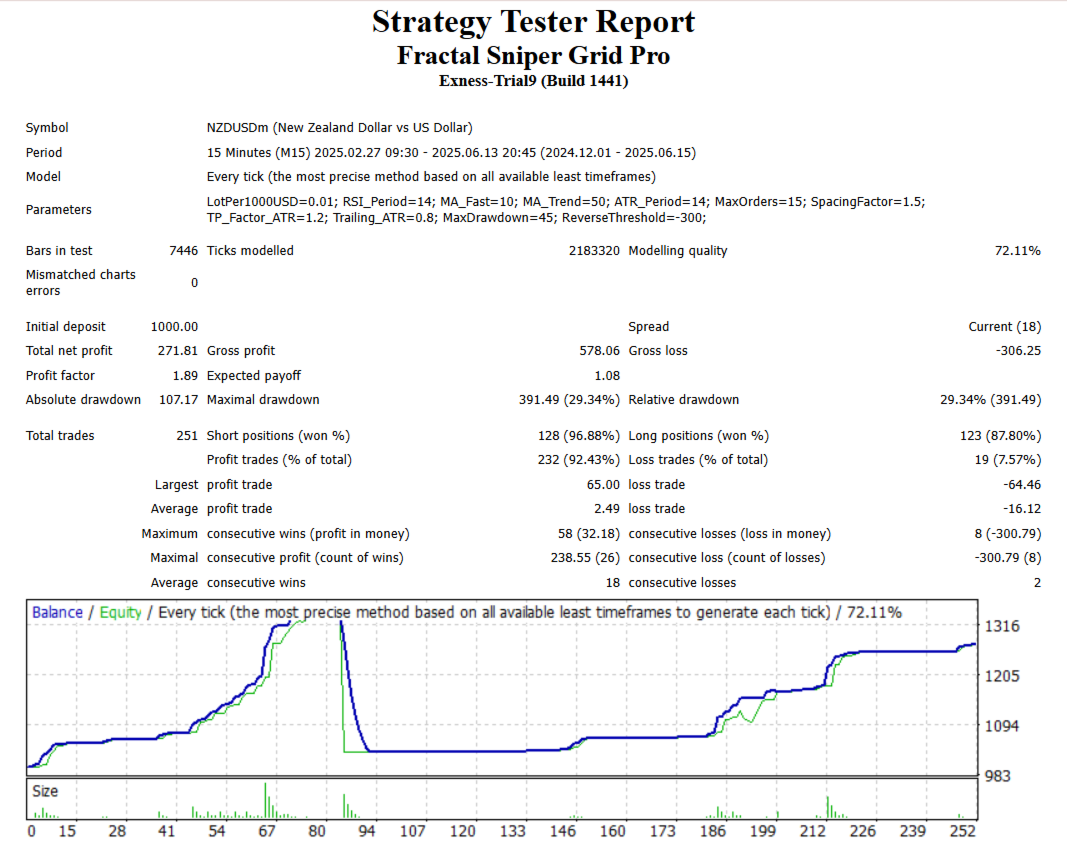
Task: Click the chart y-axis label '1094'
Action: click(1002, 726)
